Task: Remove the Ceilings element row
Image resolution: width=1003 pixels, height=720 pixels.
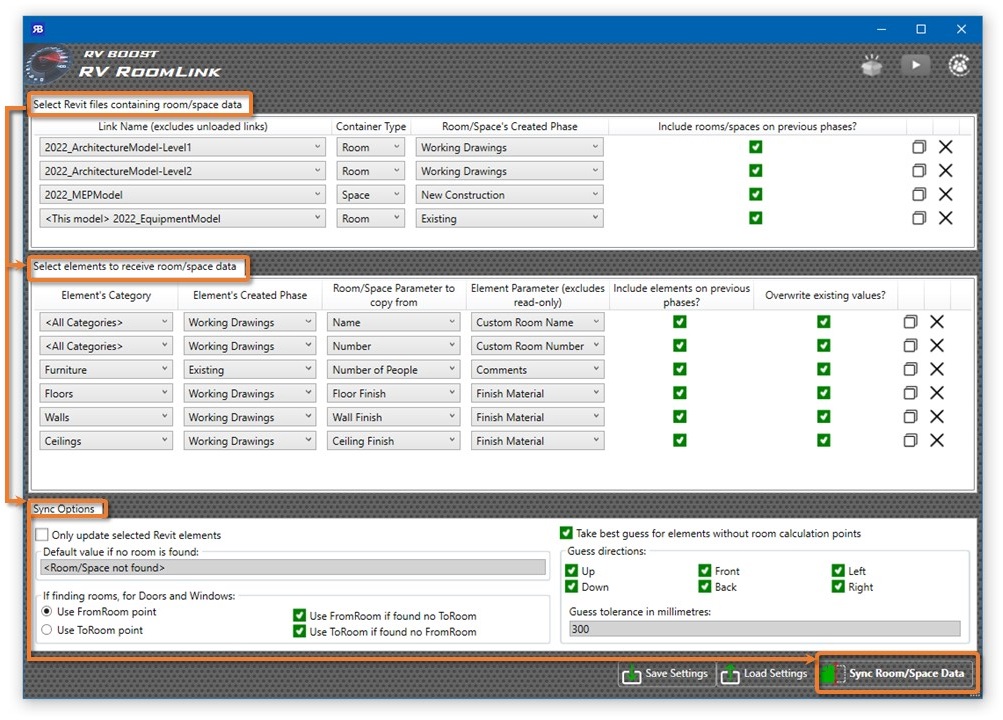Action: [937, 440]
